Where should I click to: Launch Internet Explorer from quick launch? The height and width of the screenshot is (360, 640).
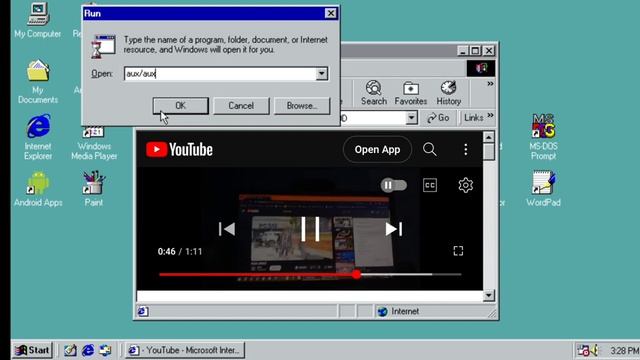coord(88,350)
